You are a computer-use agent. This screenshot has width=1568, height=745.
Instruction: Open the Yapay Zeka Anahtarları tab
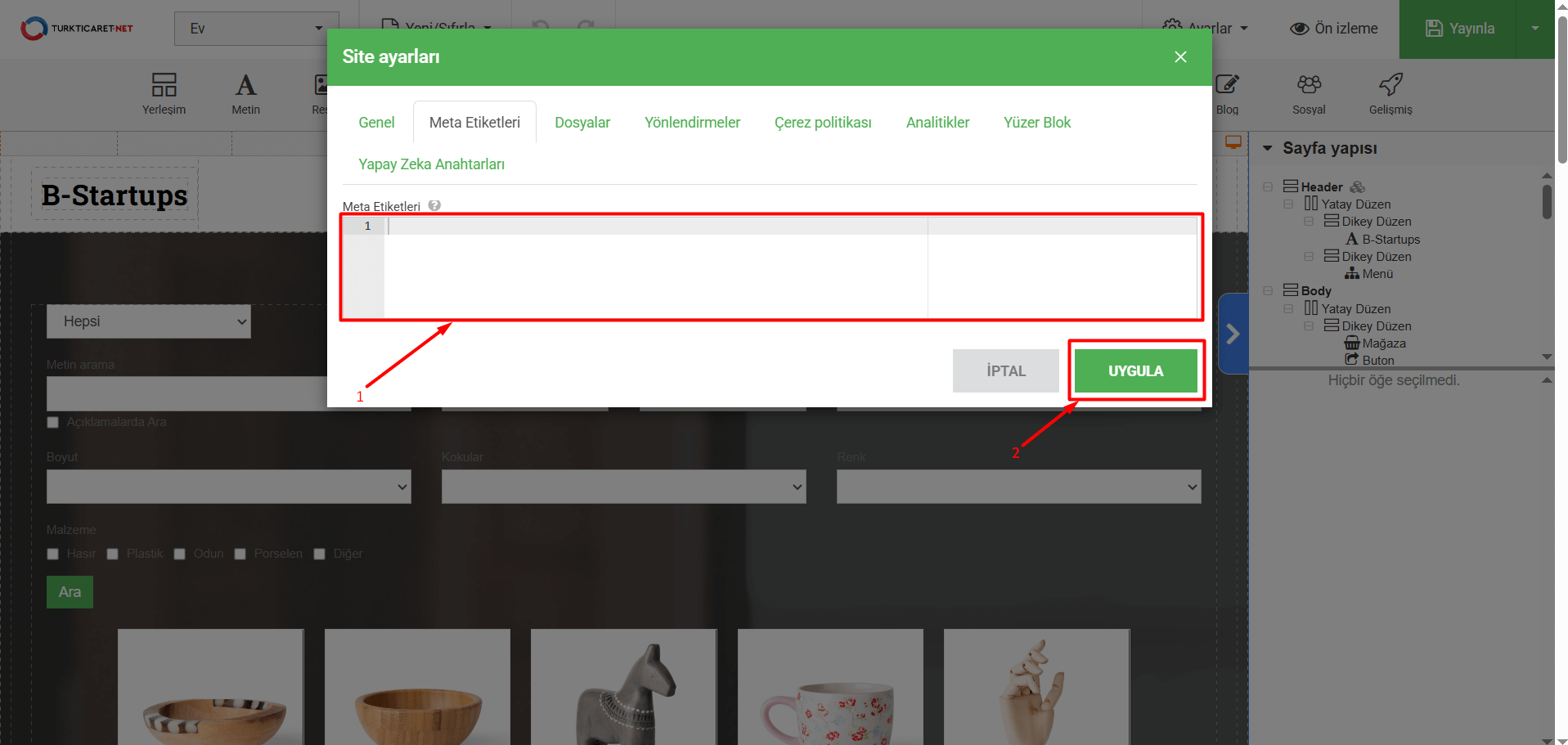pyautogui.click(x=431, y=164)
